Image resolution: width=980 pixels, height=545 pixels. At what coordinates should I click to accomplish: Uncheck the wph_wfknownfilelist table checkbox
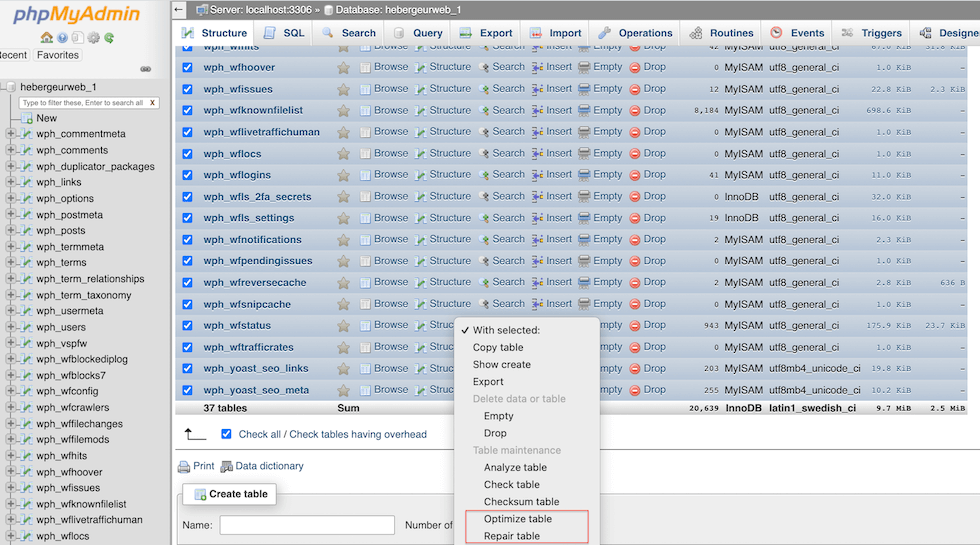[187, 111]
